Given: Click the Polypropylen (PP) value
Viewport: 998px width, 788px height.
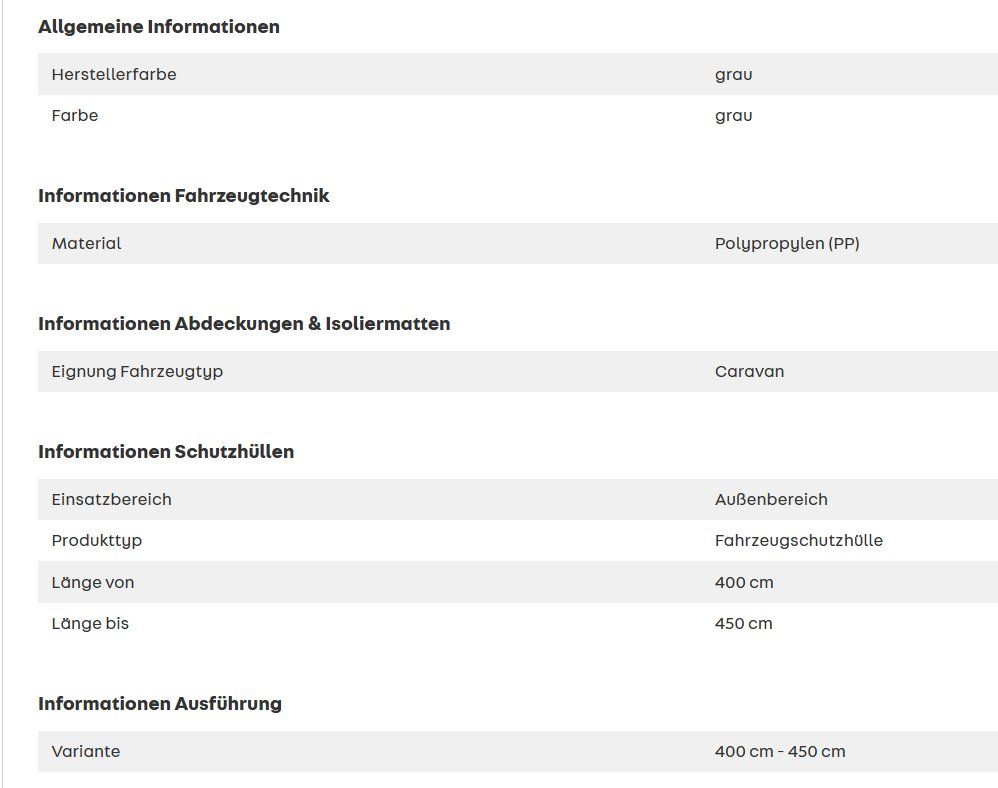Looking at the screenshot, I should pos(787,244).
